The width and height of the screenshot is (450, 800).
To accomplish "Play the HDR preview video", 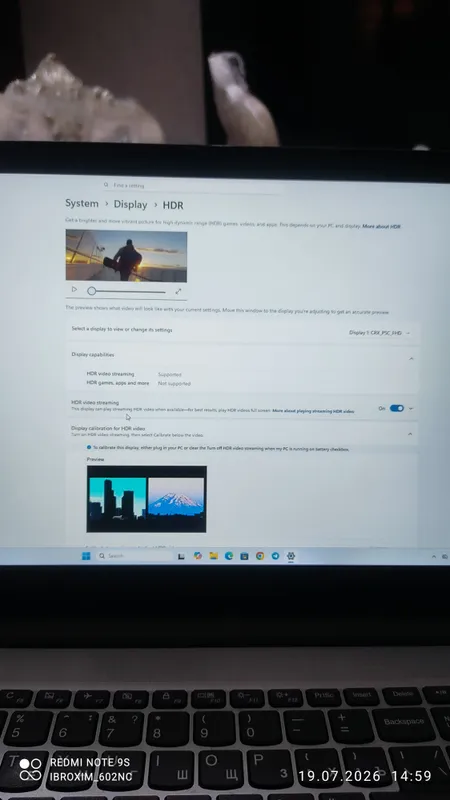I will (74, 289).
